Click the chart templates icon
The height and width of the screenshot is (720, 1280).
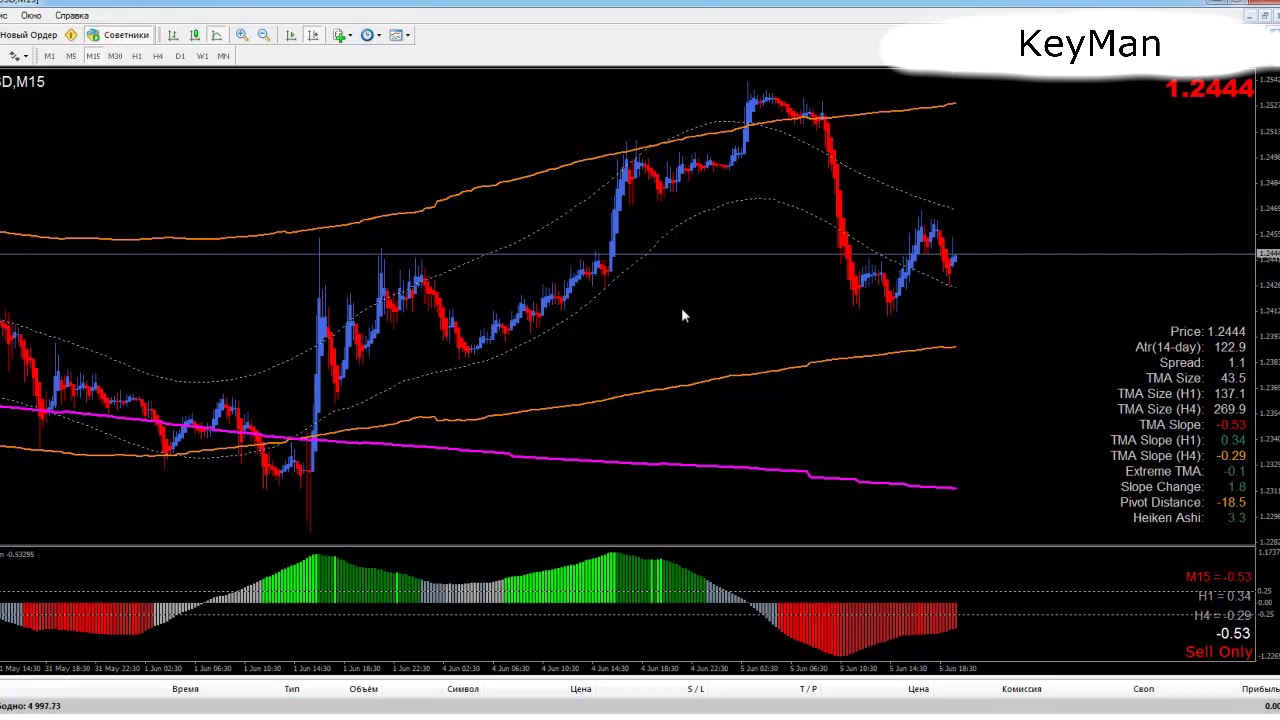[396, 35]
